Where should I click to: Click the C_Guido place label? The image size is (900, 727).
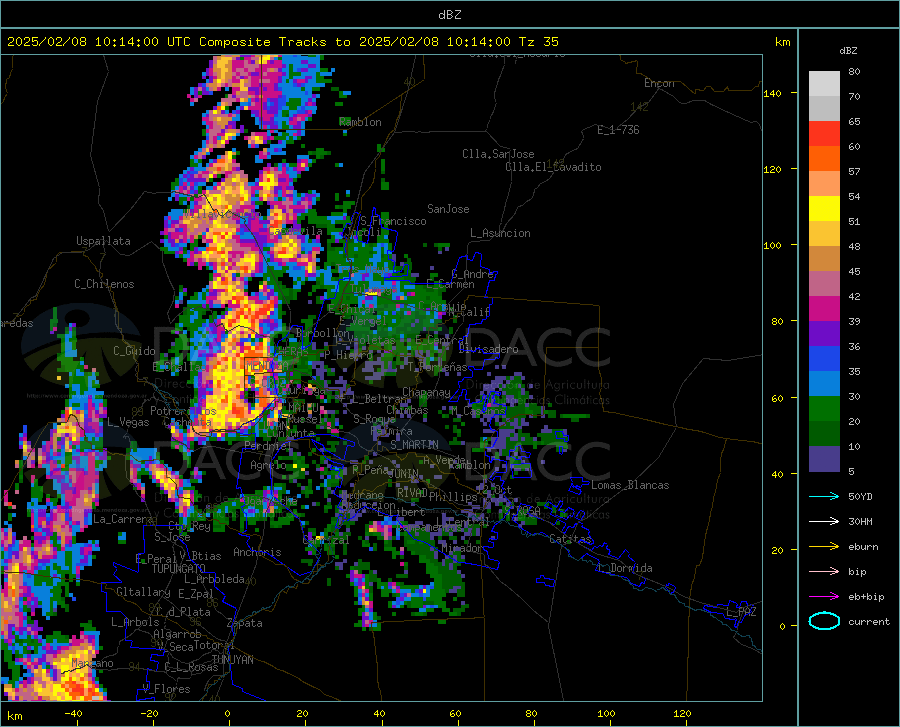(x=134, y=351)
